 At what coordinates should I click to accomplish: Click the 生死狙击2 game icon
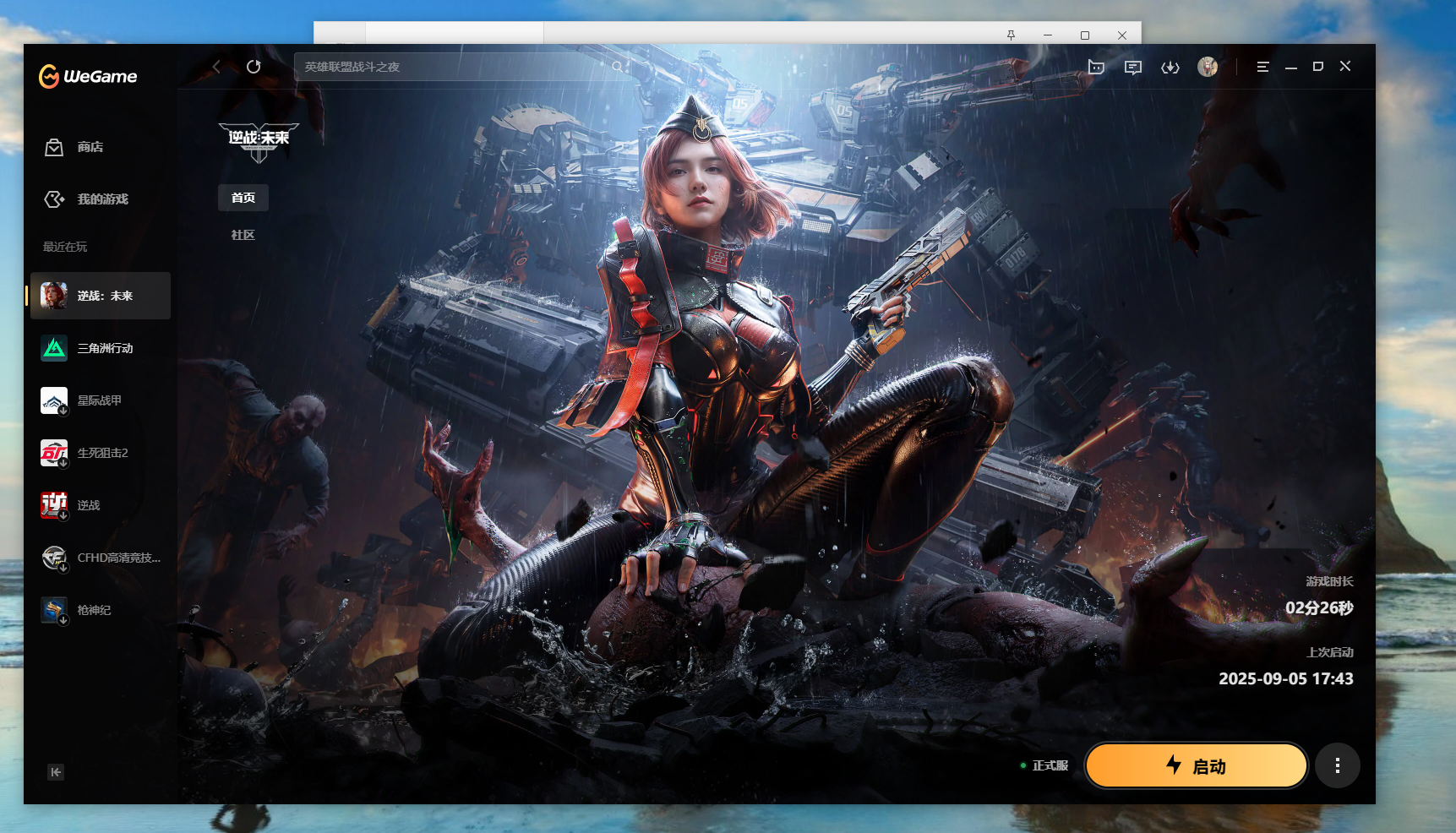pyautogui.click(x=54, y=453)
